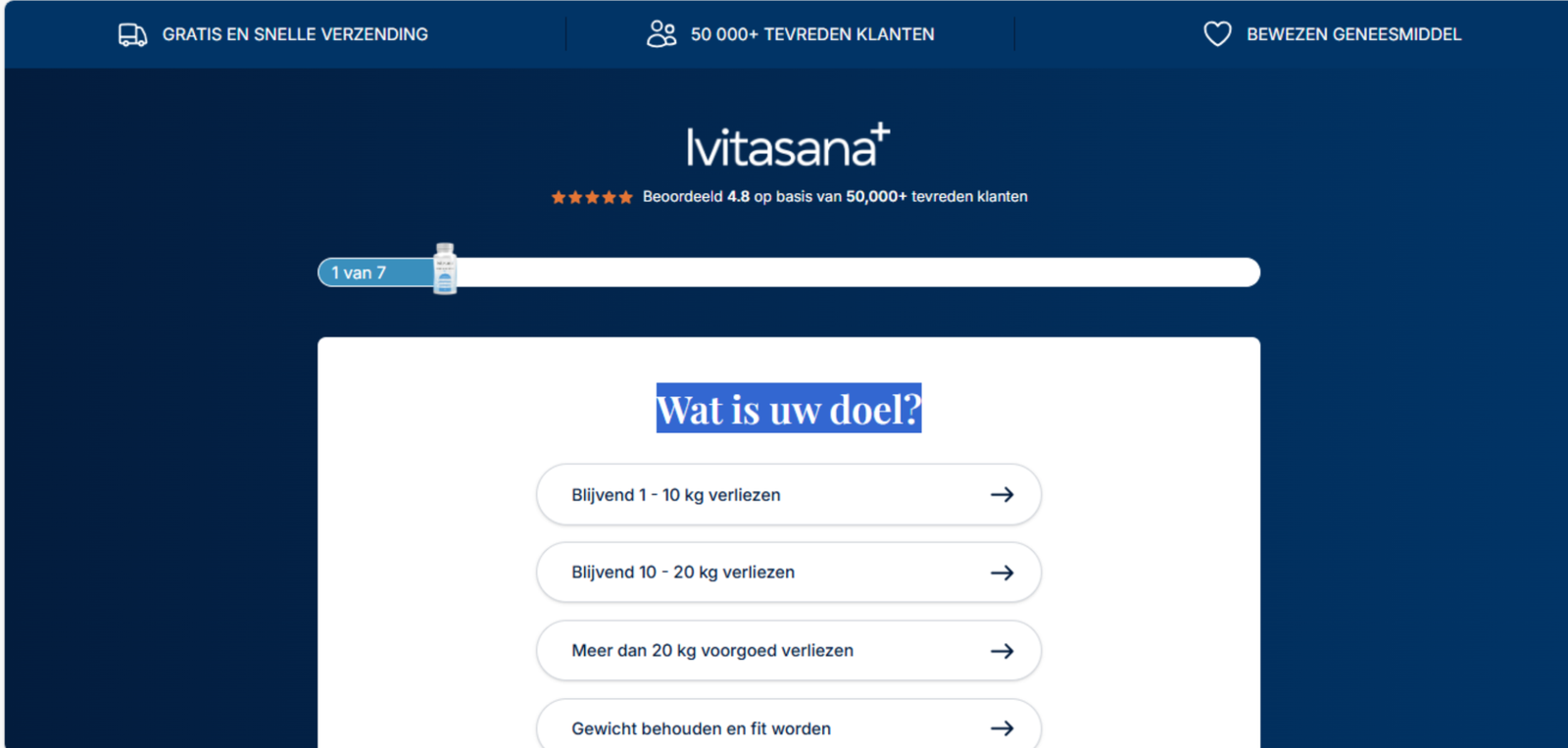Choose 'Blijvend 10 - 20 kg verliezen'
Viewport: 1568px width, 748px height.
683,573
